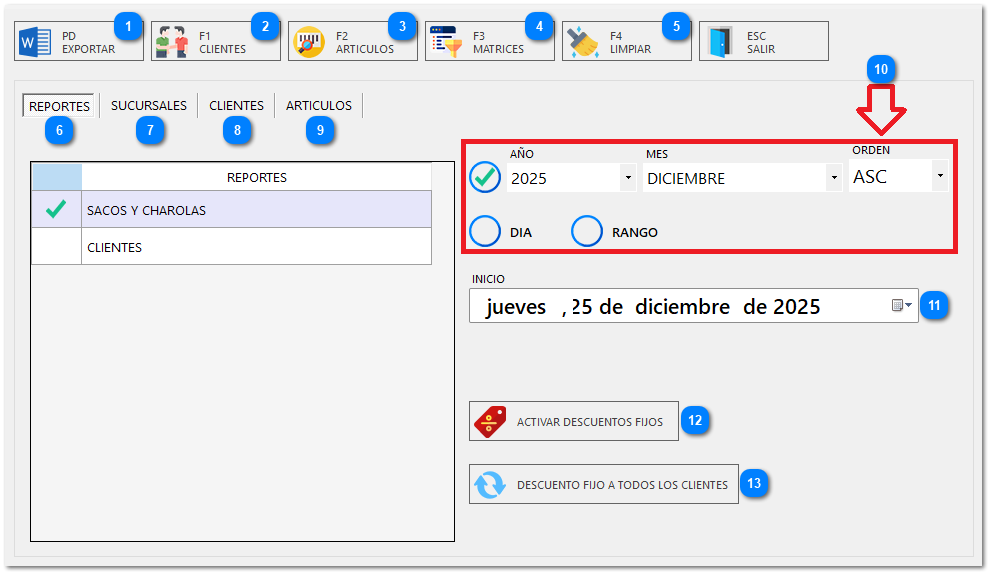This screenshot has height=575, width=991.
Task: Click the ESC Salir door icon
Action: pos(720,42)
